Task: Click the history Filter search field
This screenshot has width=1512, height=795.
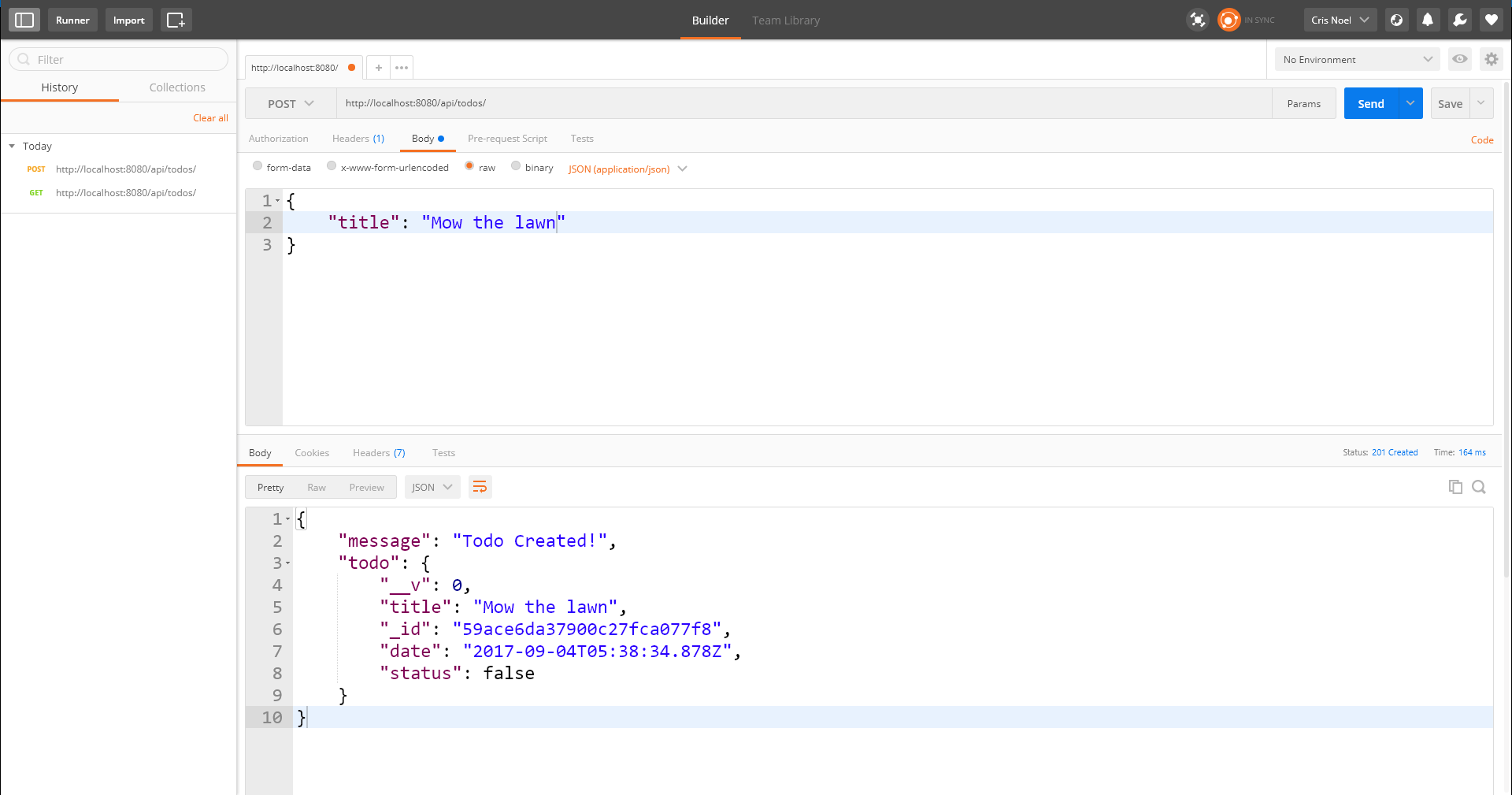Action: [118, 59]
